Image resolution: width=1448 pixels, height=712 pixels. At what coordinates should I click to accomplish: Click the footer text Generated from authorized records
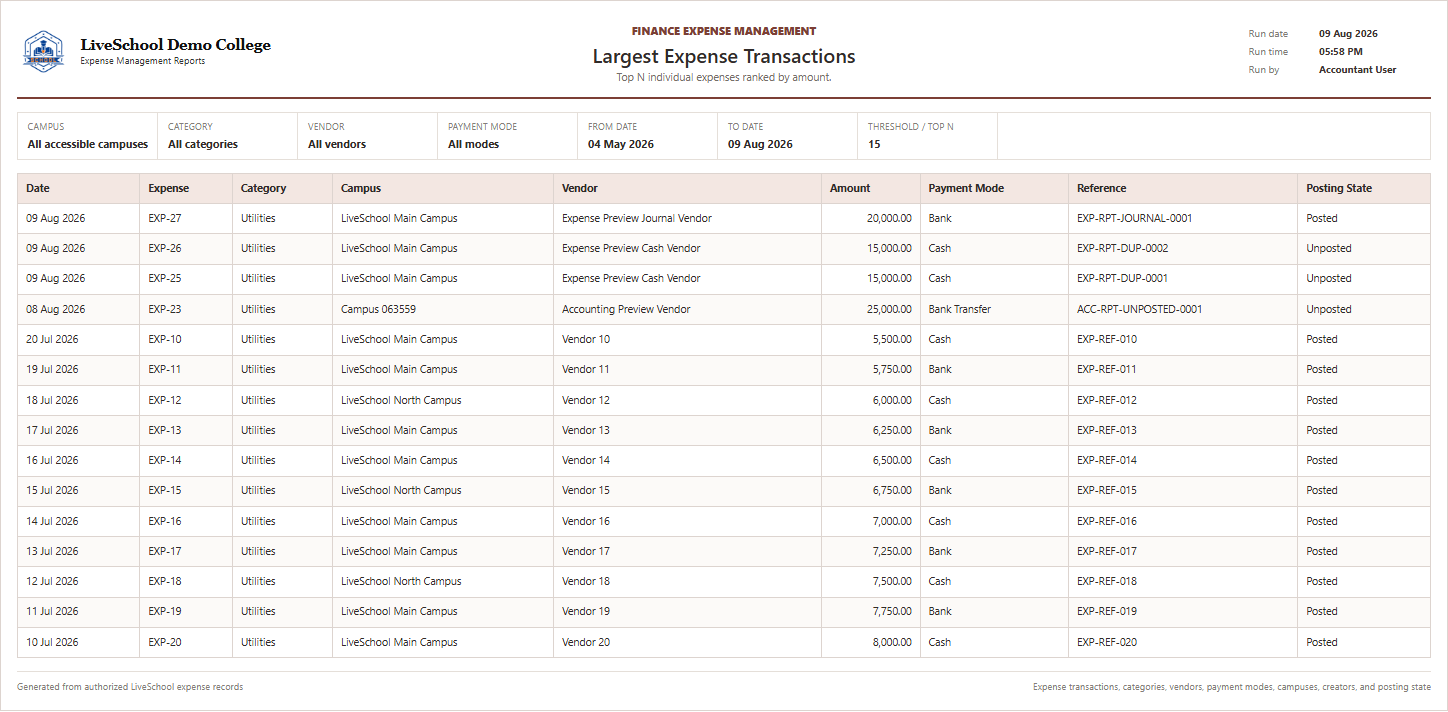click(x=130, y=687)
